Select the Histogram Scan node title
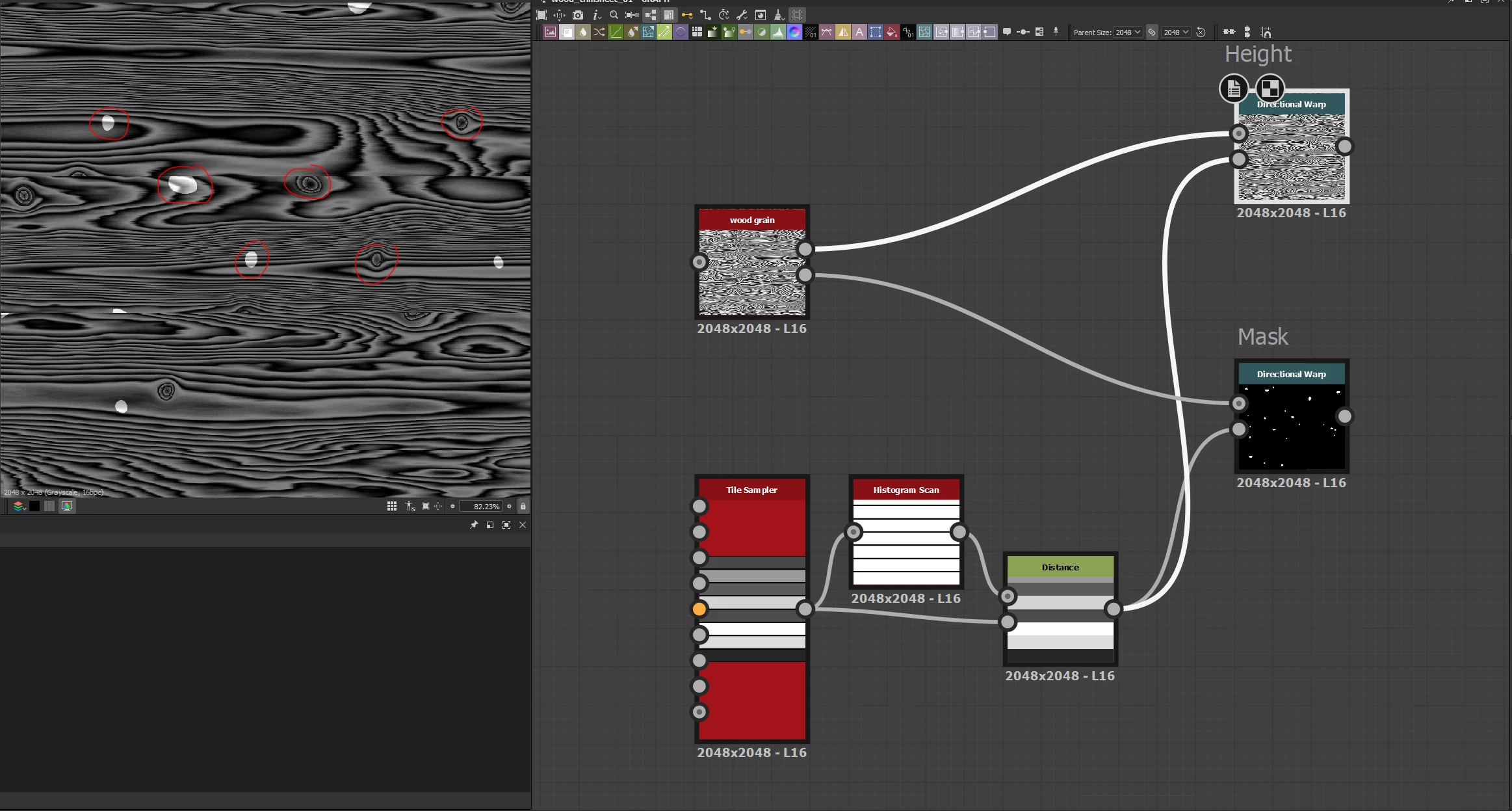This screenshot has width=1512, height=811. (906, 490)
